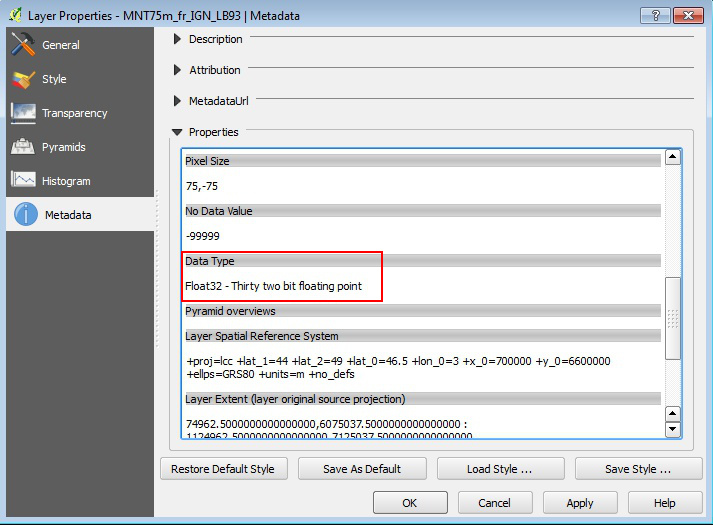
Task: Click the scrollbar up arrow at top
Action: coord(673,157)
